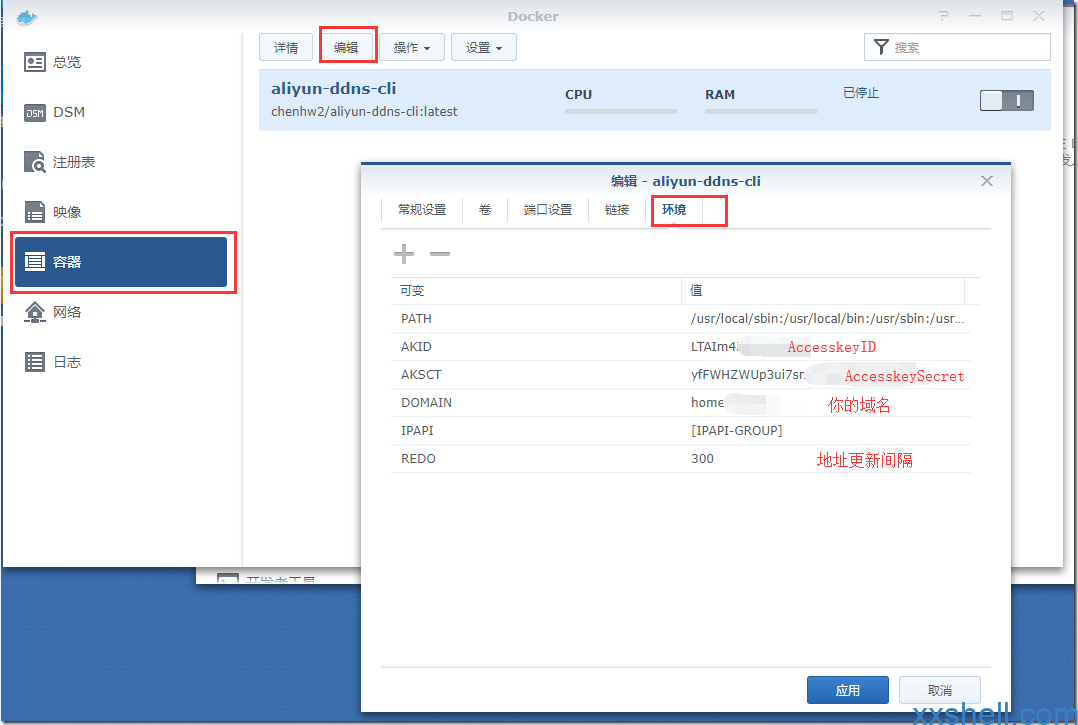Close the 编辑 aliyun-ddns-cli dialog
1078x725 pixels.
(x=987, y=181)
